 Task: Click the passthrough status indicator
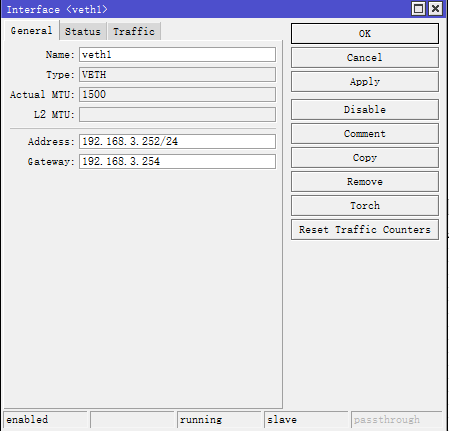396,419
